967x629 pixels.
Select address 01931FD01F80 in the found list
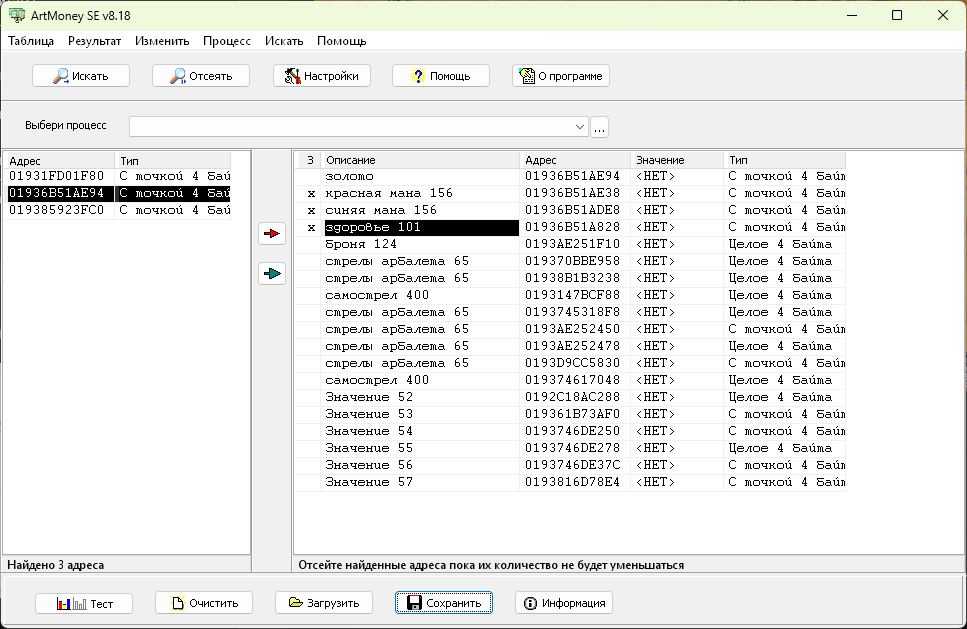click(x=57, y=177)
